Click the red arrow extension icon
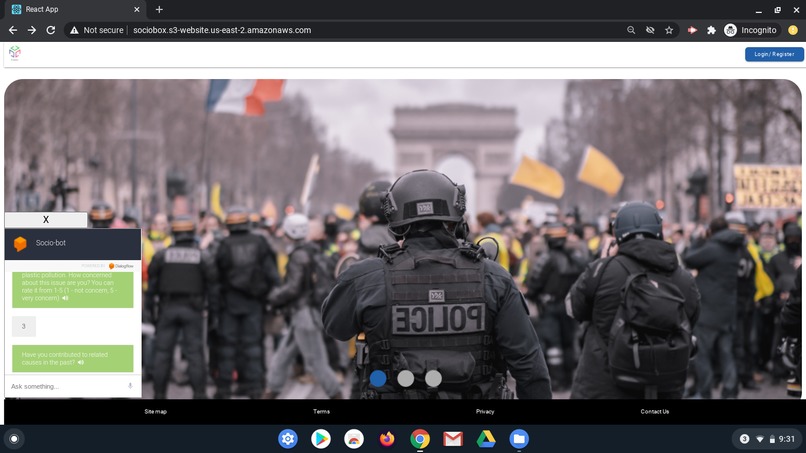Screen dimensions: 806x453 coord(692,30)
